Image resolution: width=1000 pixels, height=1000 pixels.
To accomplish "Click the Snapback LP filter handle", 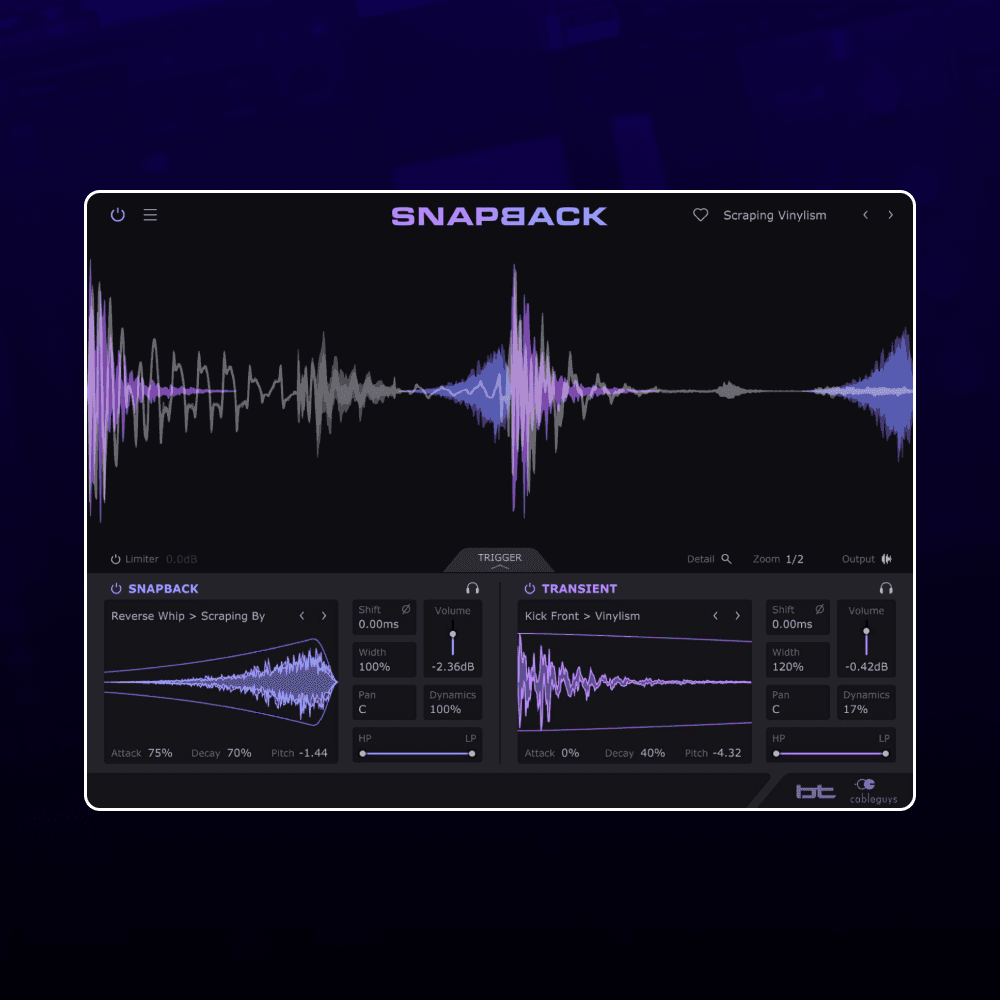I will (x=472, y=754).
